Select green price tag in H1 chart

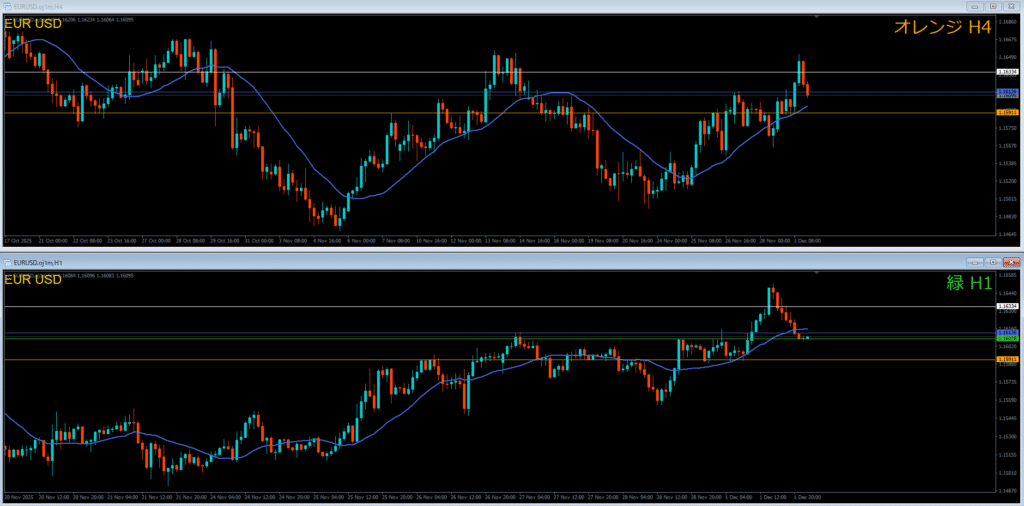point(1007,338)
